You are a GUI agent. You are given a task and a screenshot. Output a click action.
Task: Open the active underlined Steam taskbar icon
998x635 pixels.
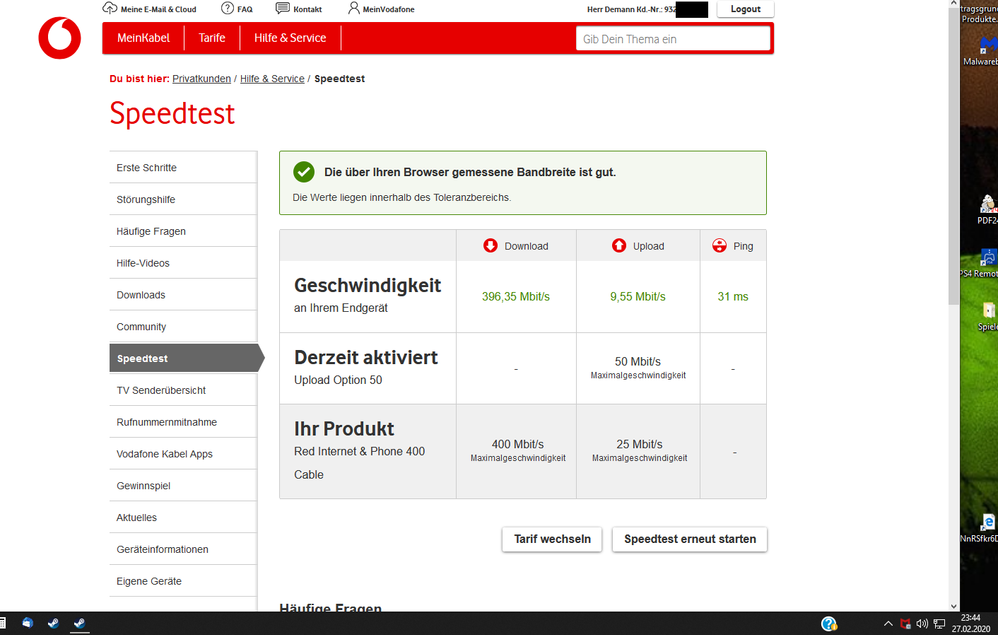pos(80,623)
